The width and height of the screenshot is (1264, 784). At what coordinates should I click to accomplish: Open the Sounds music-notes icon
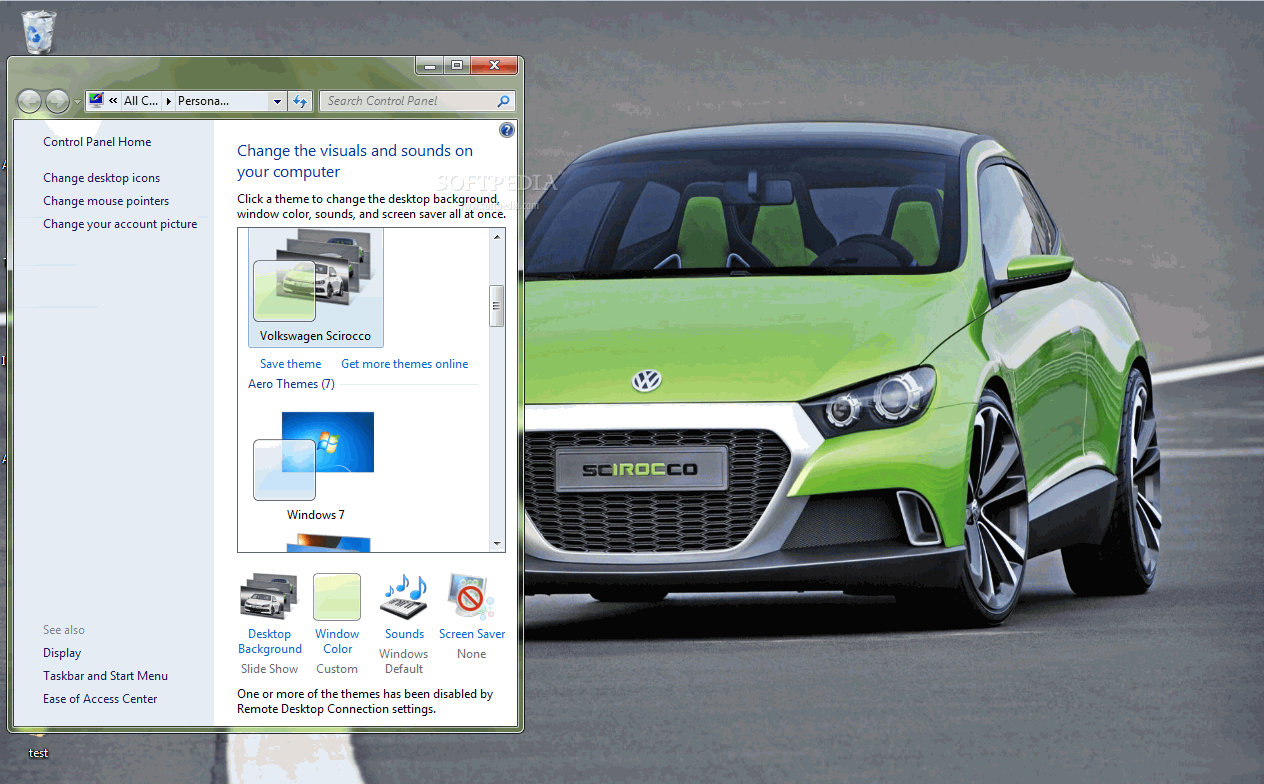(x=404, y=598)
